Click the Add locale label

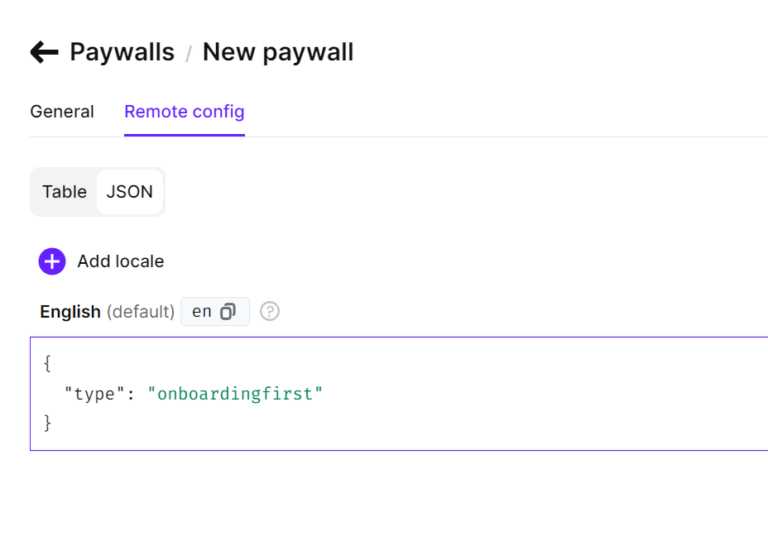coord(120,261)
